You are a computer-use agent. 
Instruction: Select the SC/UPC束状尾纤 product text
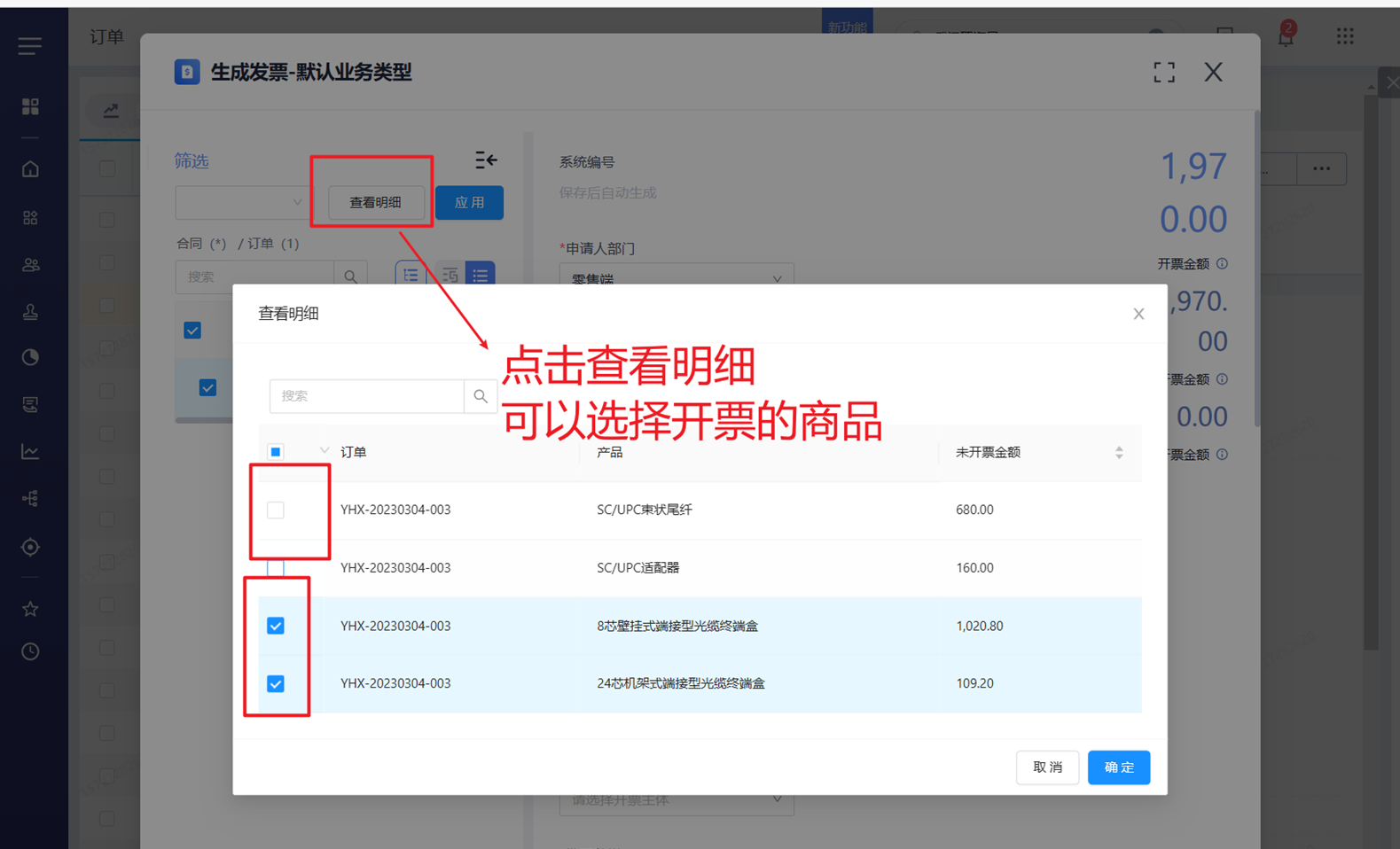point(645,510)
